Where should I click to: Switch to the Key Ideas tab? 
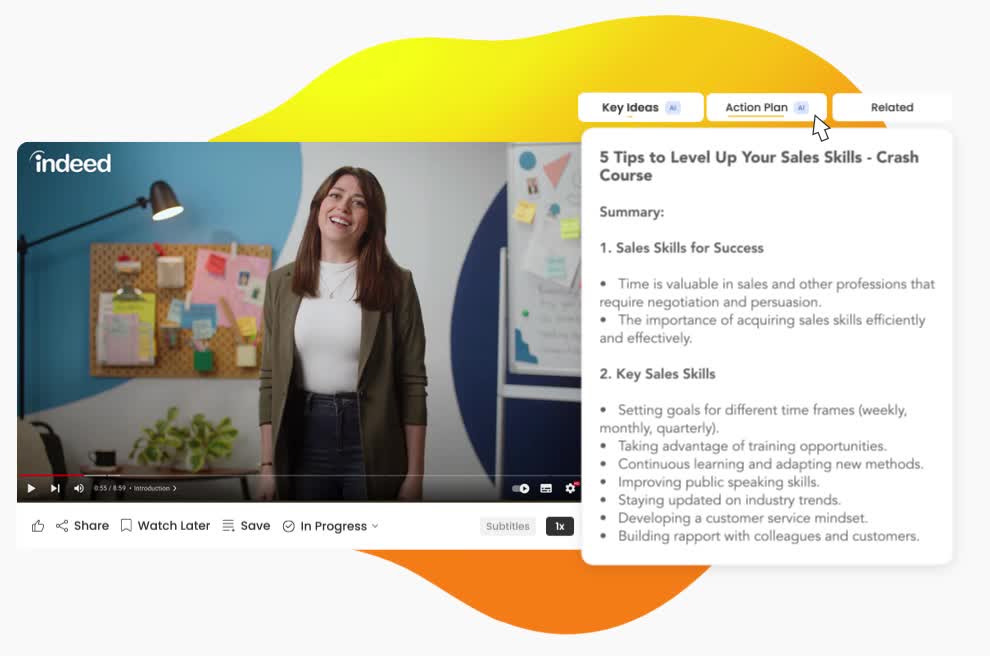(x=640, y=107)
